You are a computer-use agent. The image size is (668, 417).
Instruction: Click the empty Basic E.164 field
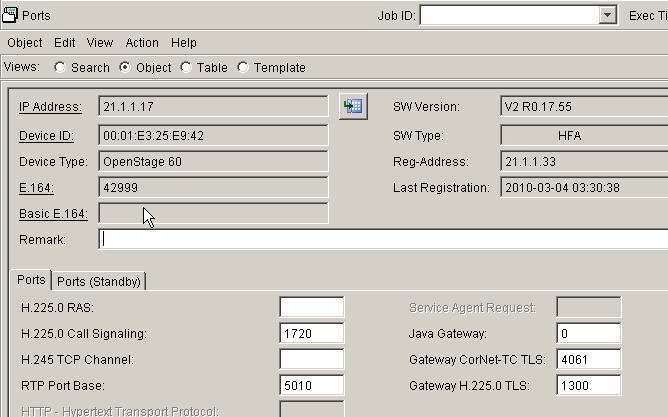(x=213, y=214)
